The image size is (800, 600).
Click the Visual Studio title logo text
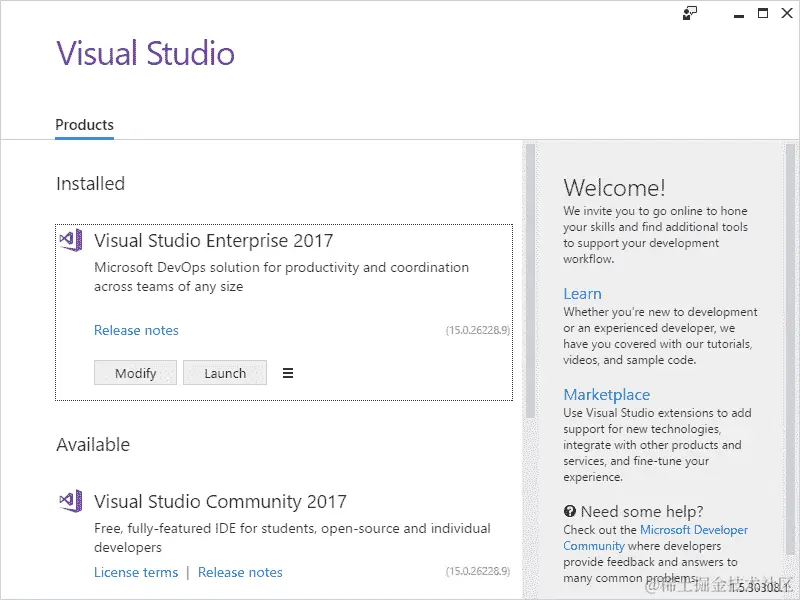145,53
